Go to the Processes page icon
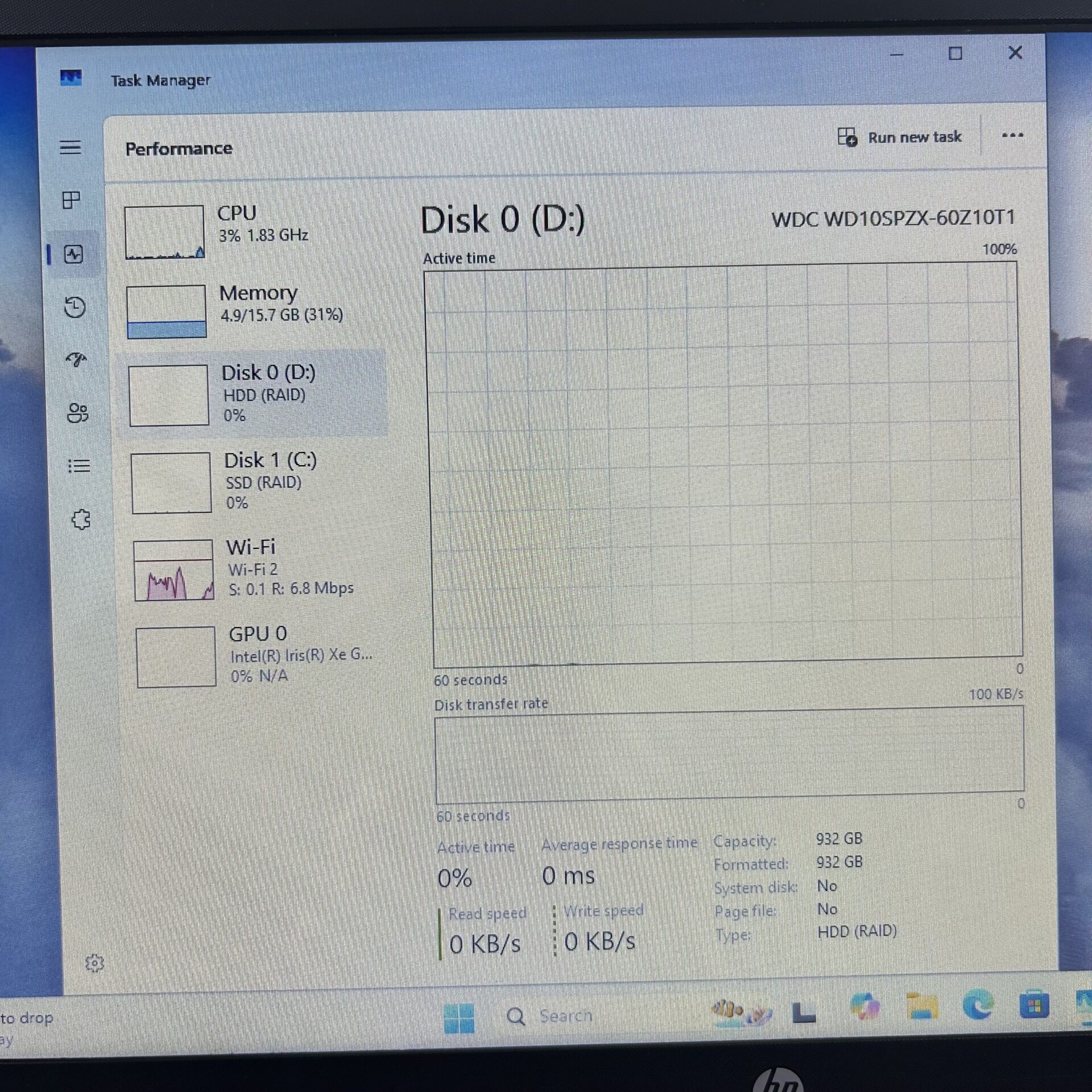Viewport: 1092px width, 1092px height. coord(71,200)
